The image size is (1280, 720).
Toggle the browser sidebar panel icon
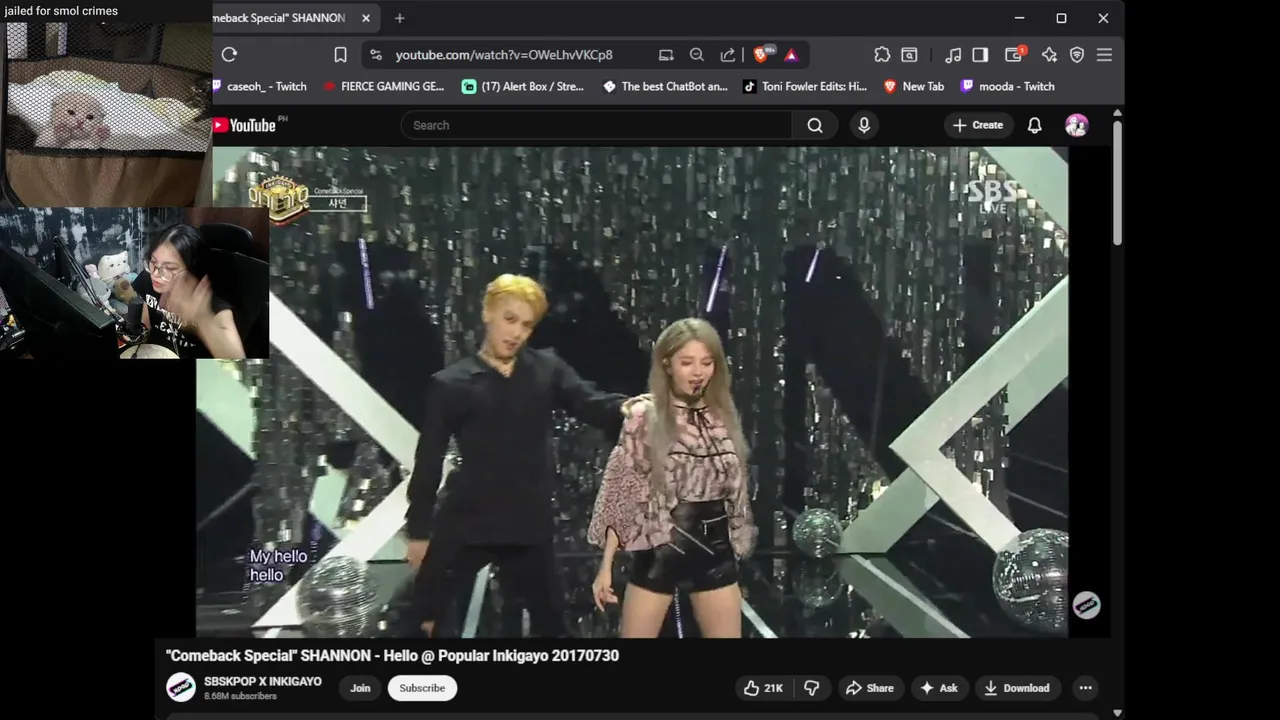[x=980, y=55]
